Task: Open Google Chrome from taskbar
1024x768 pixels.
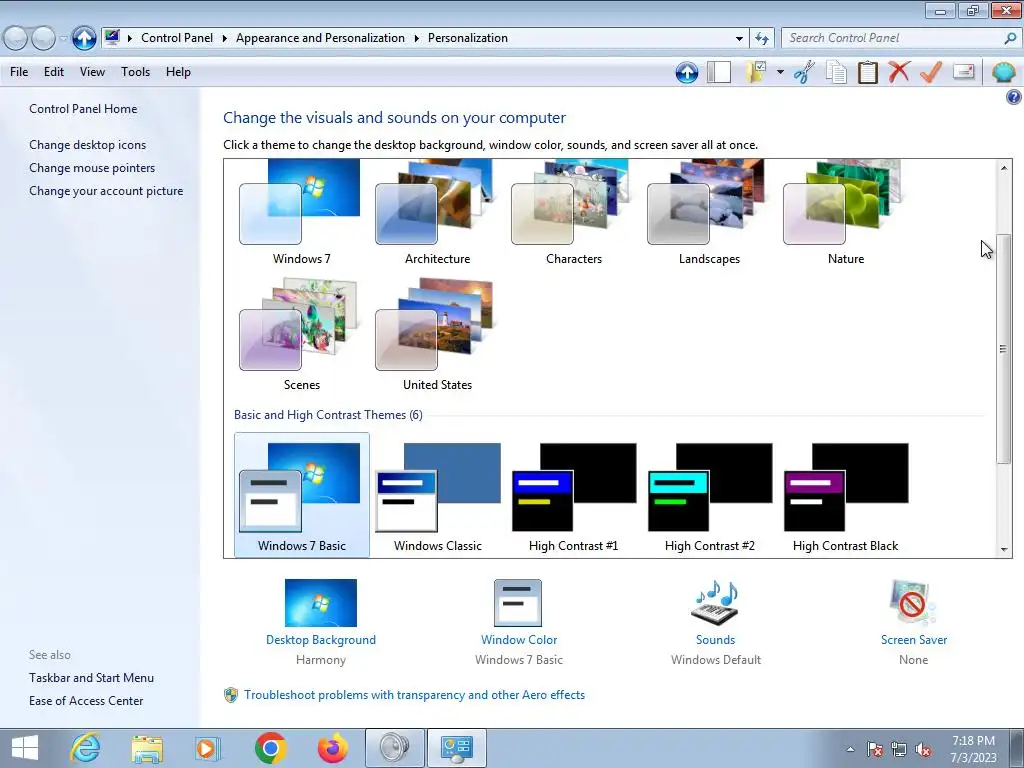Action: [x=270, y=748]
